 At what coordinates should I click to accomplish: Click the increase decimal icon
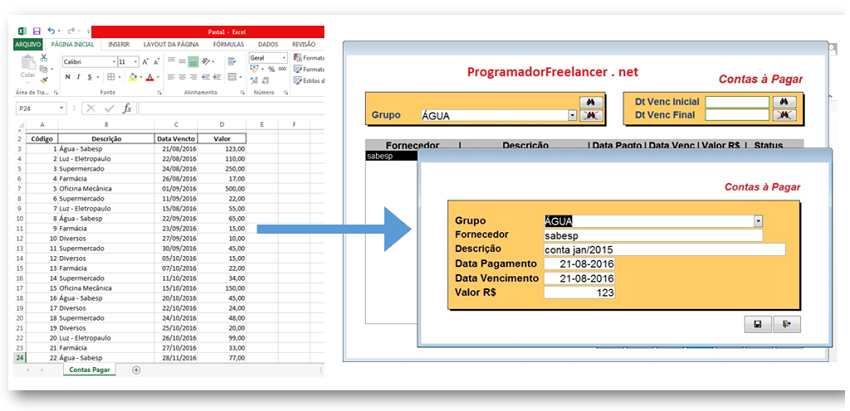(x=254, y=80)
